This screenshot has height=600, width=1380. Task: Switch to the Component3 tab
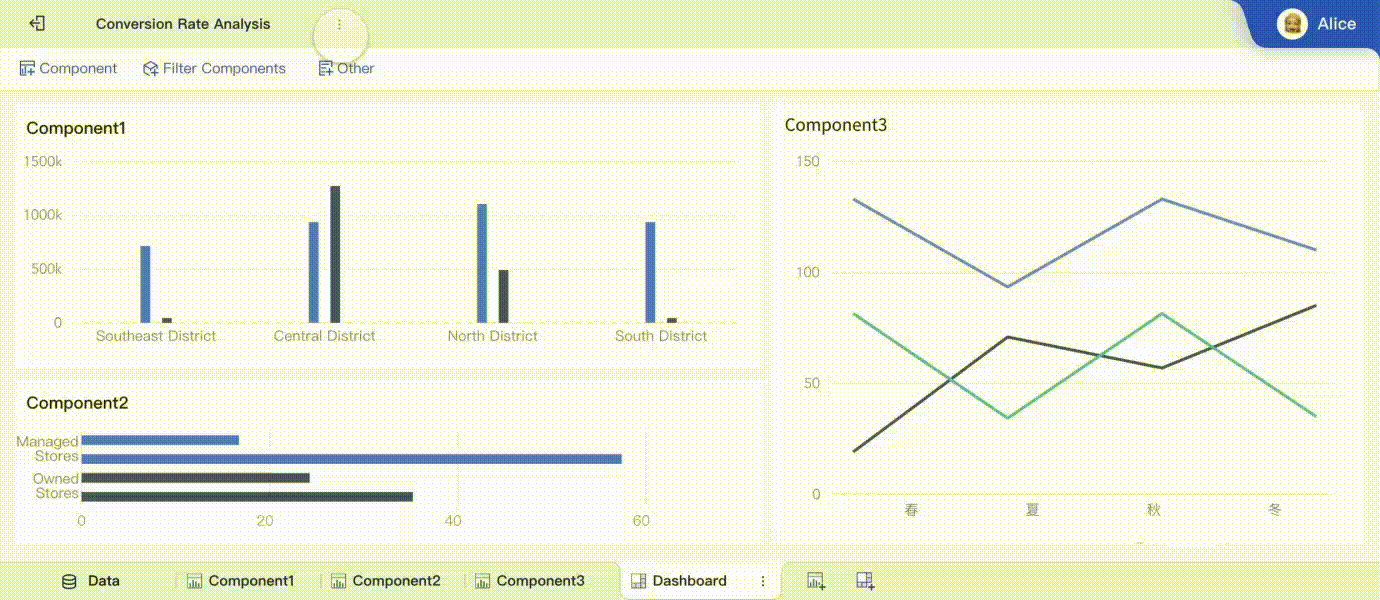tap(530, 581)
